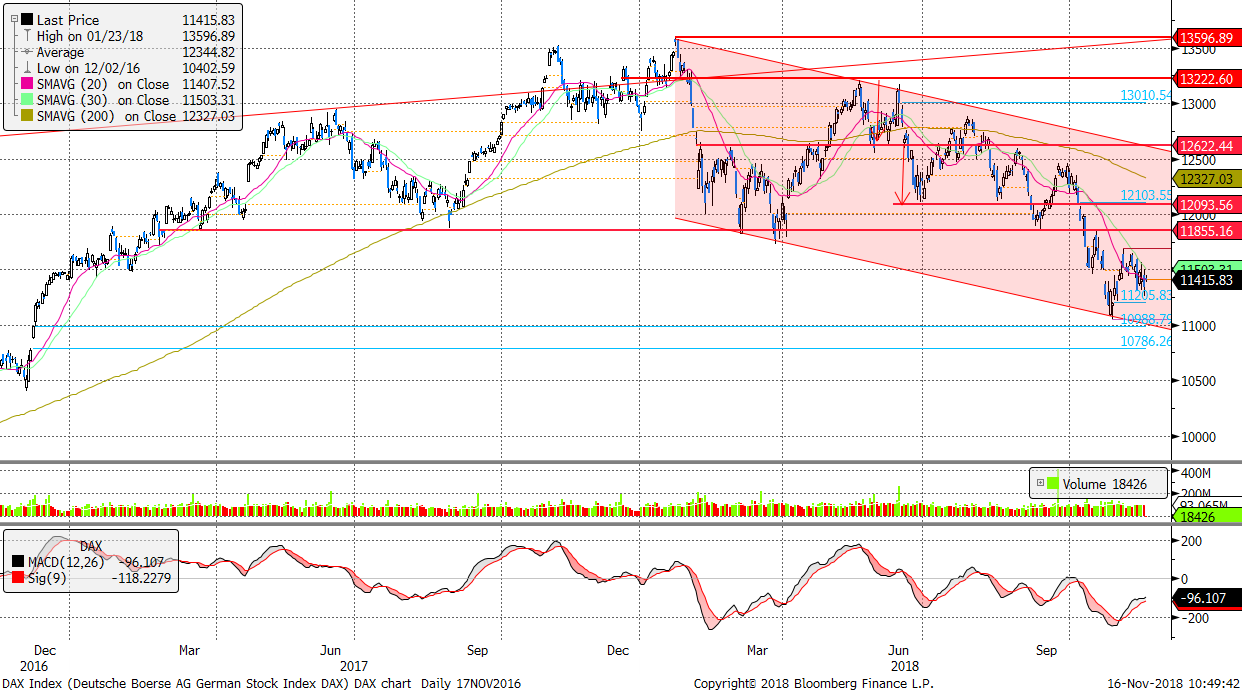Click the Average line marker icon
Screen dimensions: 1242x692
[27, 52]
